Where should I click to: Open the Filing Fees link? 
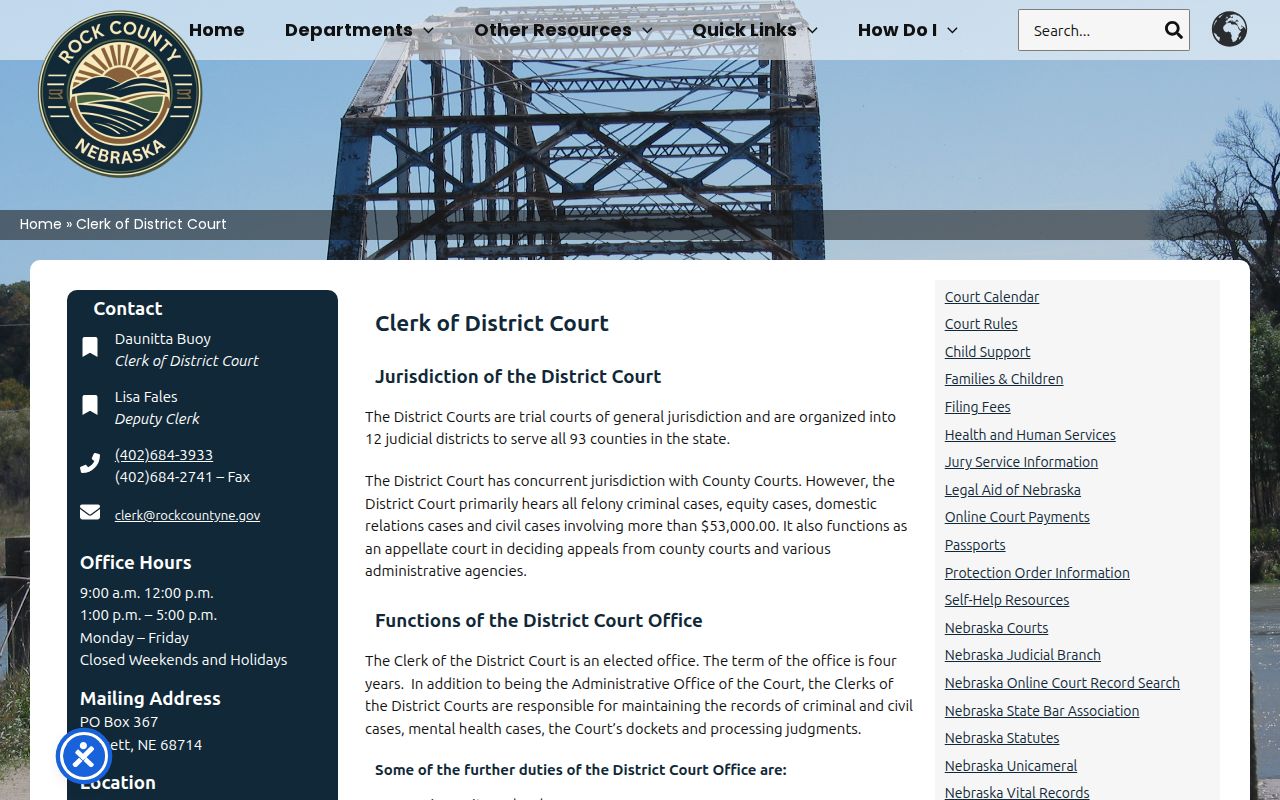pyautogui.click(x=977, y=407)
